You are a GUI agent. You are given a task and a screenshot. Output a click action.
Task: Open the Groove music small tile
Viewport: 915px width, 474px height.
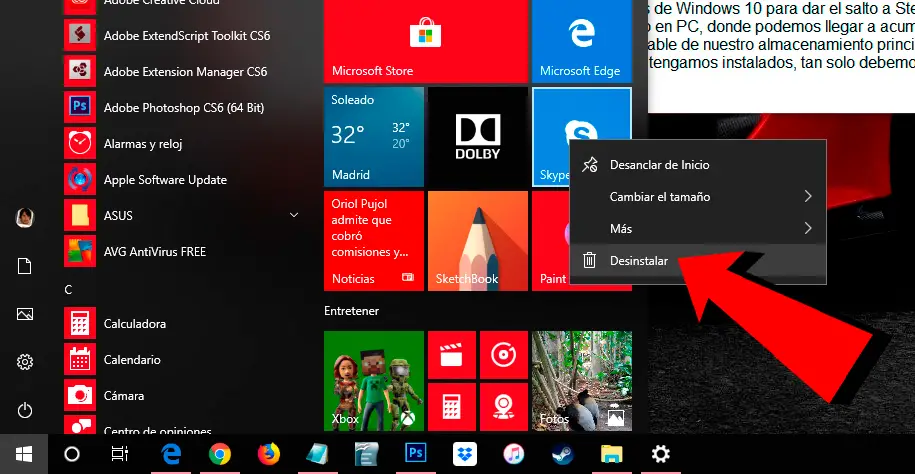coord(504,355)
